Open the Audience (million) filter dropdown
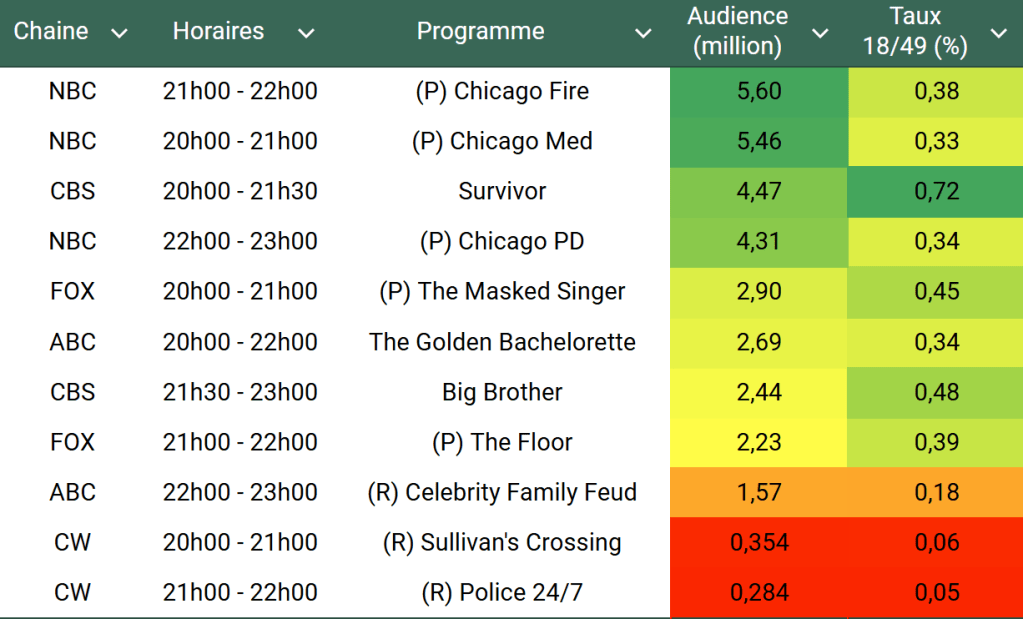Screen dimensions: 1023x619 point(820,33)
